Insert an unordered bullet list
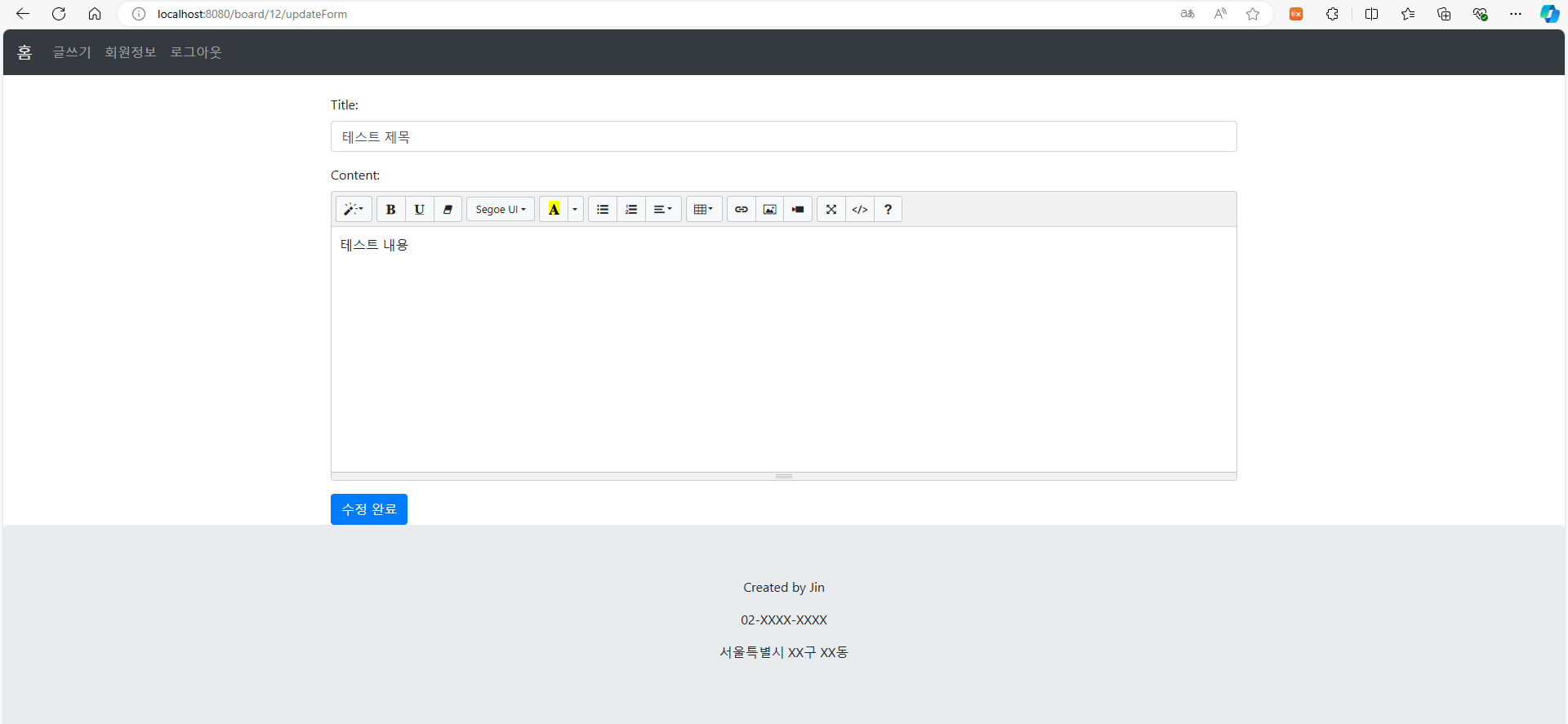1568x724 pixels. pos(603,209)
